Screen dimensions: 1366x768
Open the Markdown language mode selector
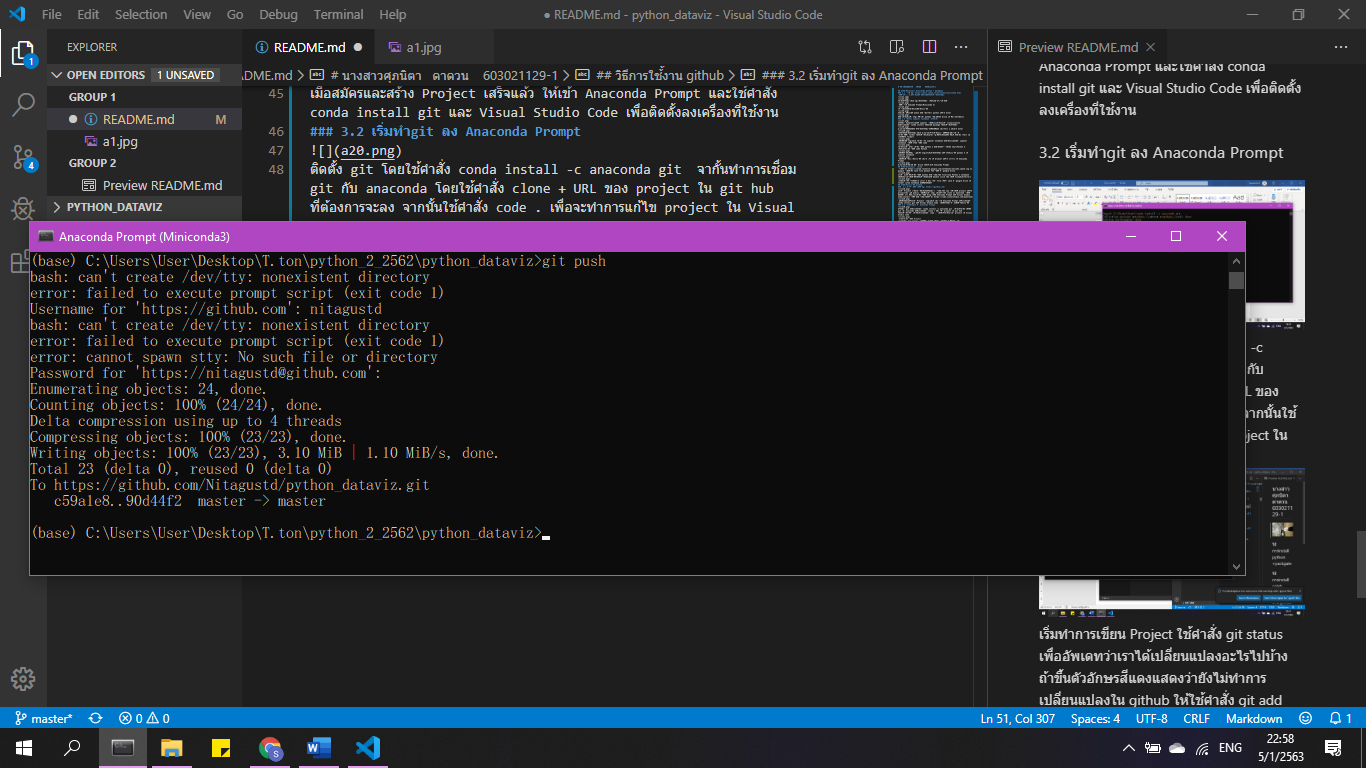point(1254,718)
